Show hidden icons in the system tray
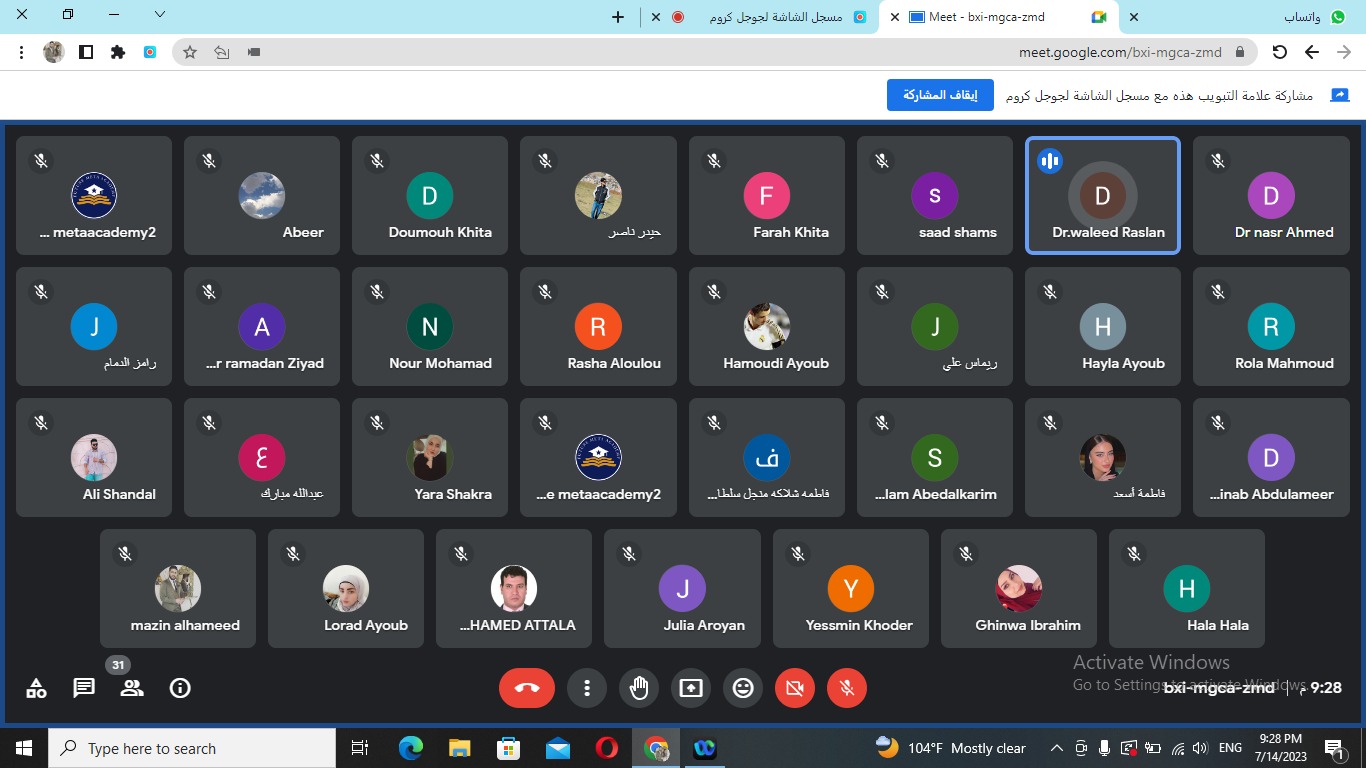 click(x=1056, y=748)
